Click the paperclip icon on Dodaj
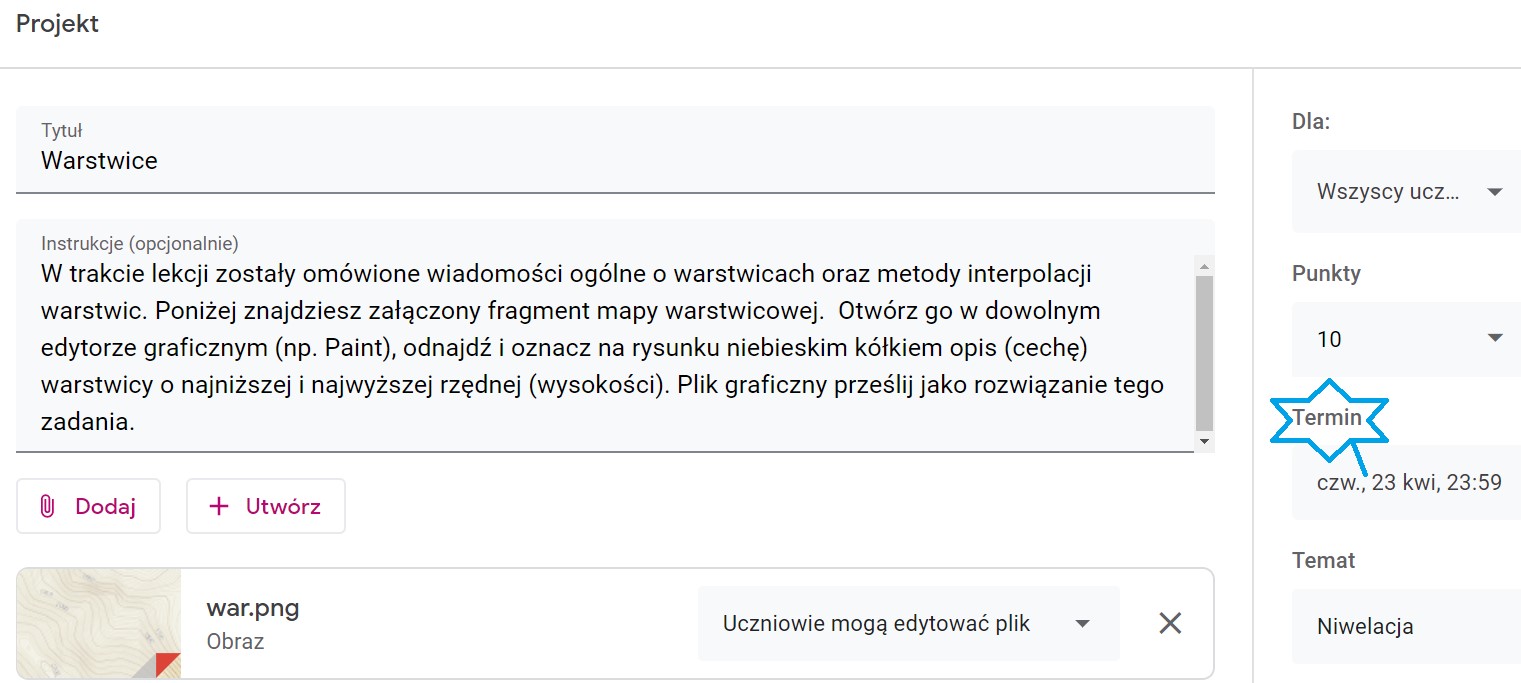The image size is (1521, 683). point(46,506)
